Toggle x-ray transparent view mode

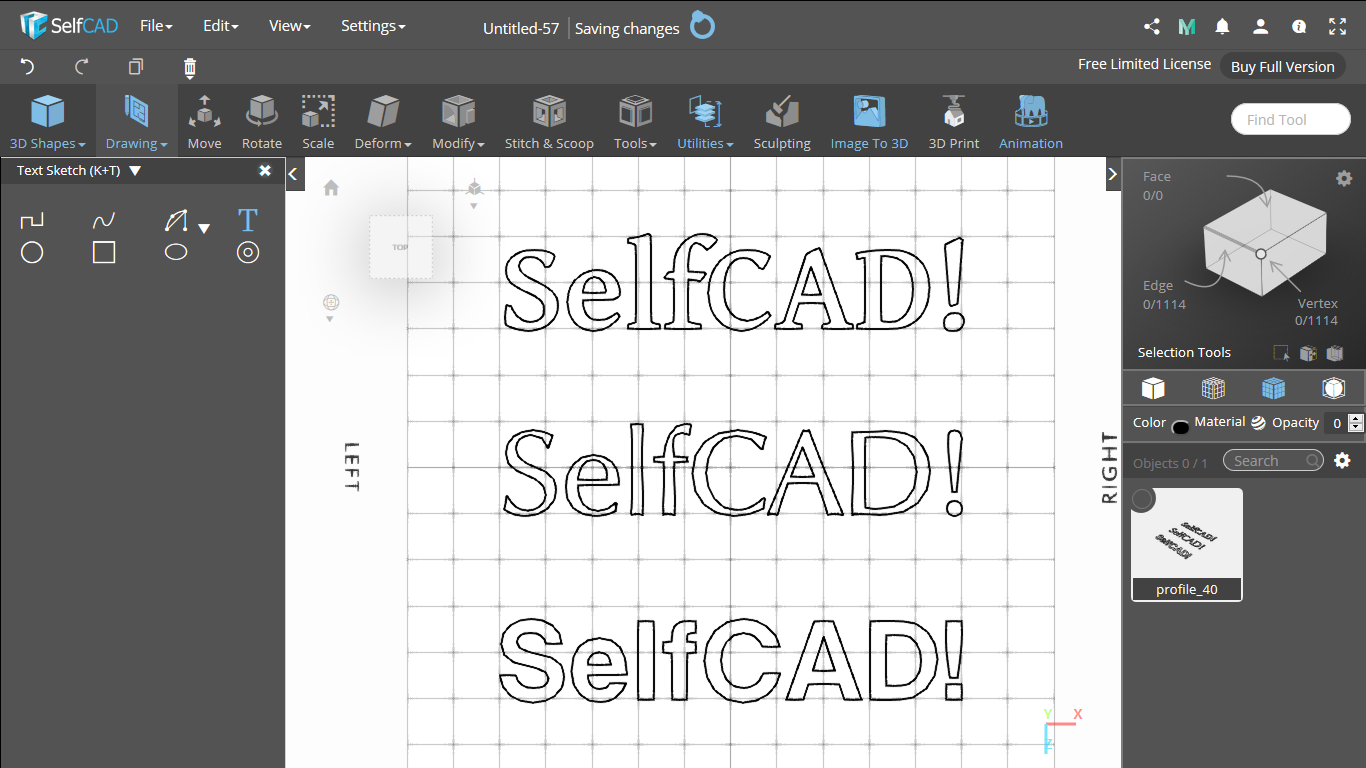point(1333,388)
